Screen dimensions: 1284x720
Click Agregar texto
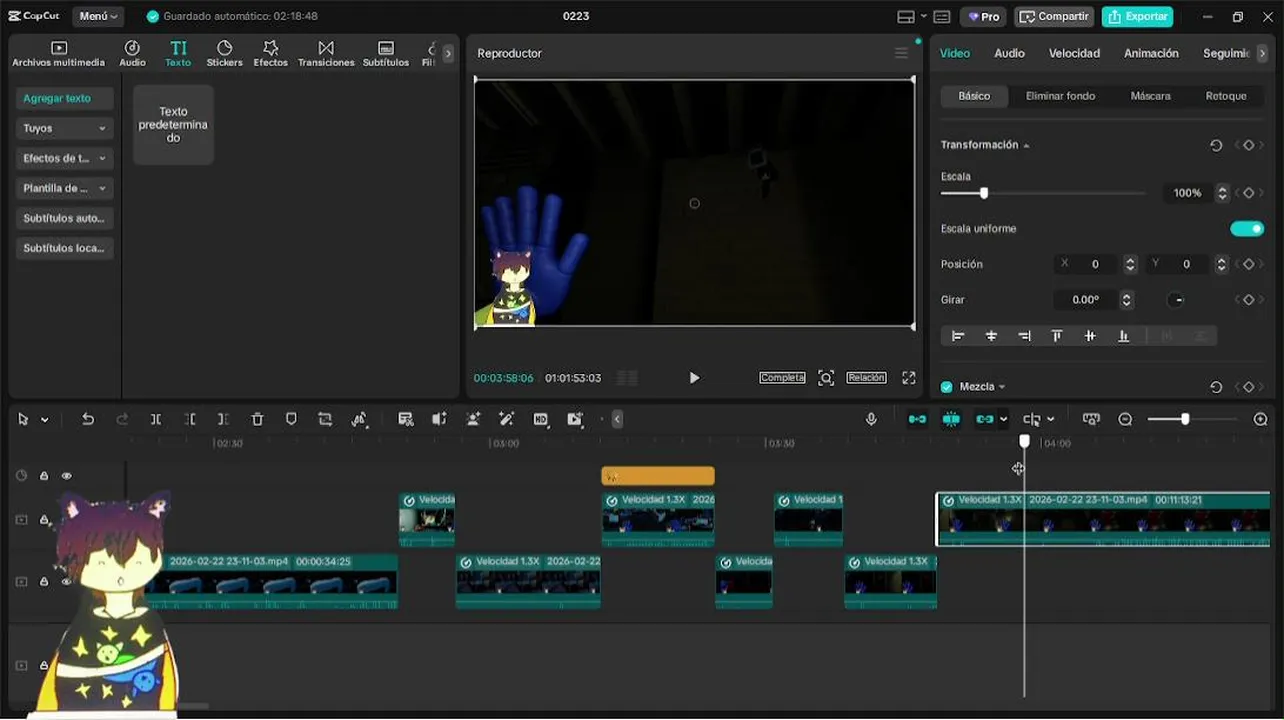tap(65, 98)
